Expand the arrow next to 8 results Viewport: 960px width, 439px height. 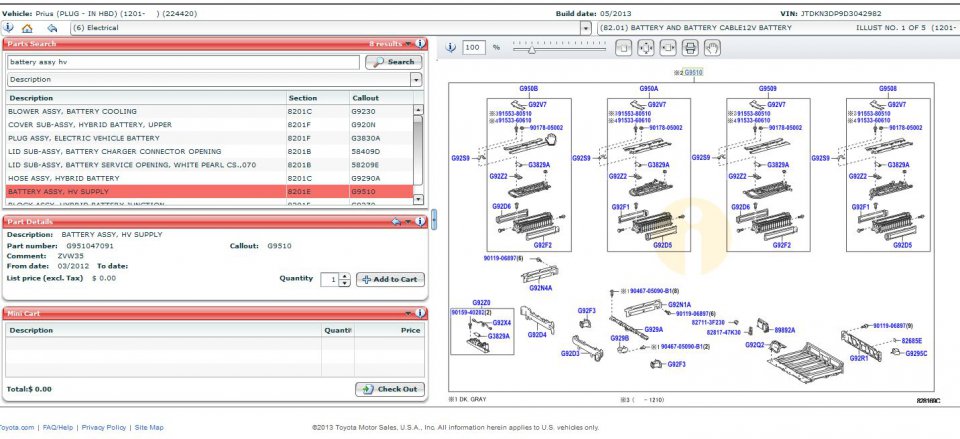[408, 44]
